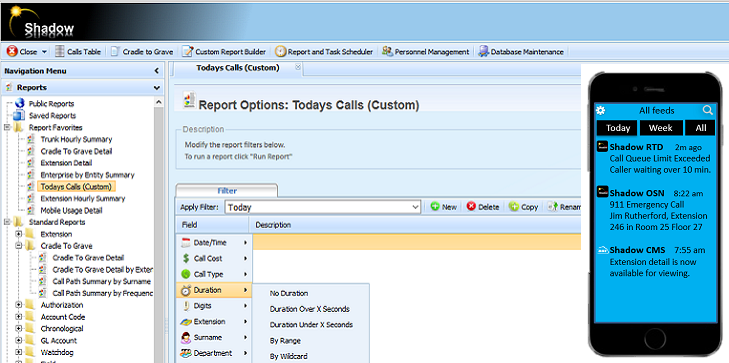Collapse the Navigation Menu panel
729x363 pixels.
[x=157, y=71]
